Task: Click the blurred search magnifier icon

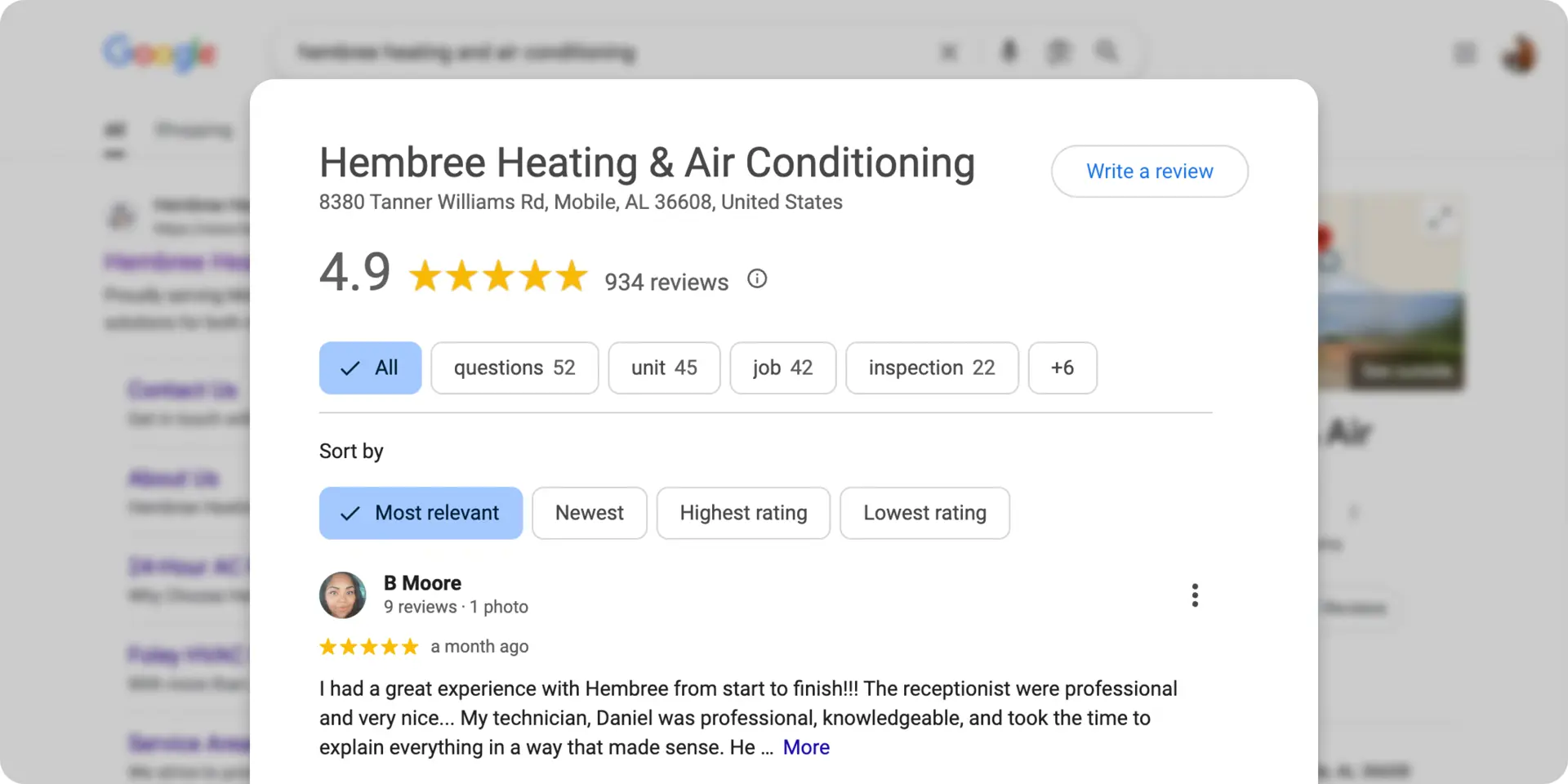Action: (x=1107, y=52)
